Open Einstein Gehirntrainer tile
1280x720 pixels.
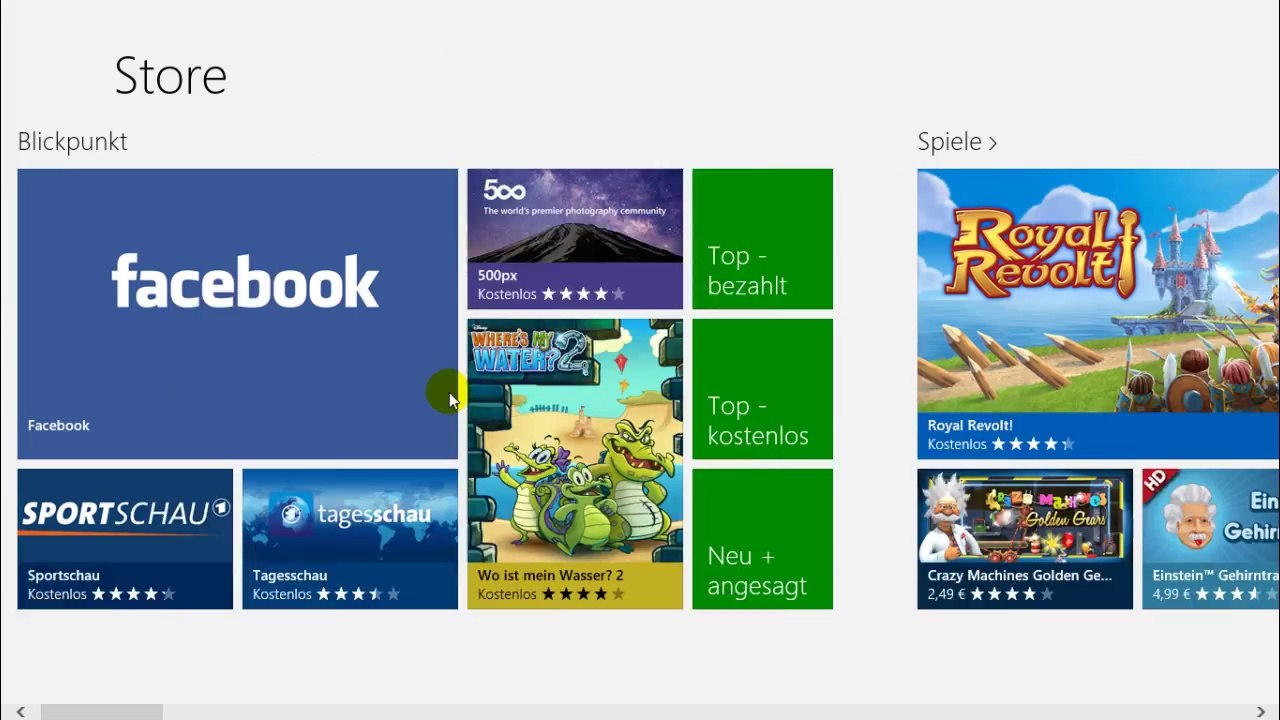click(x=1211, y=539)
